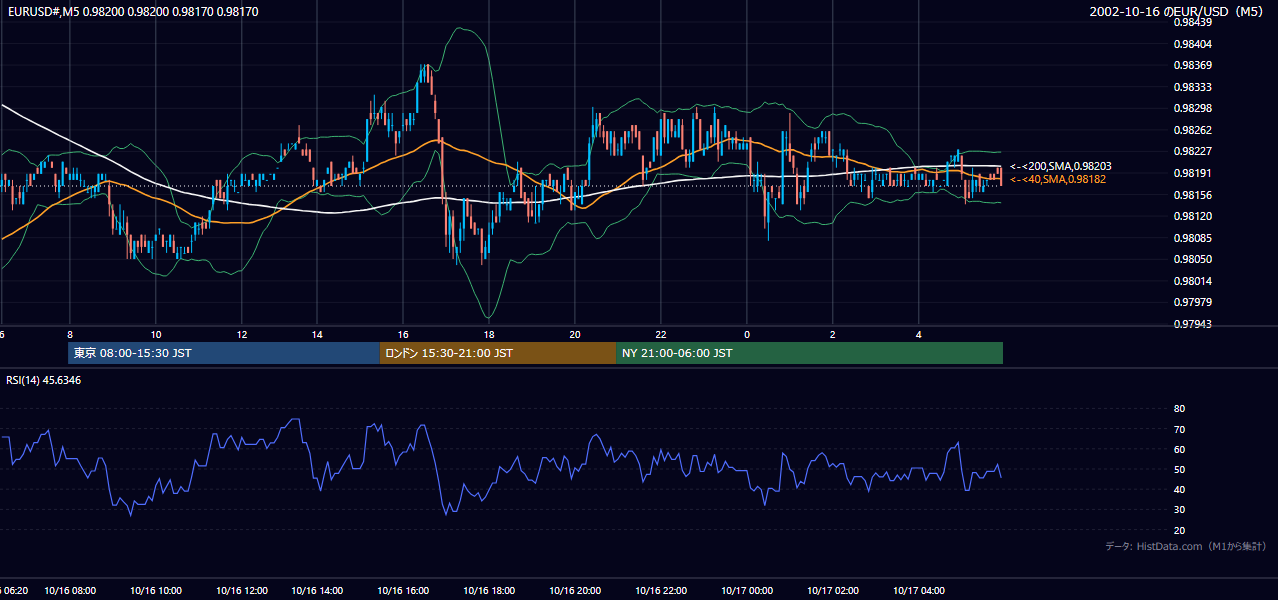
Task: Click the 10/16 22:00 time axis label
Action: 661,591
